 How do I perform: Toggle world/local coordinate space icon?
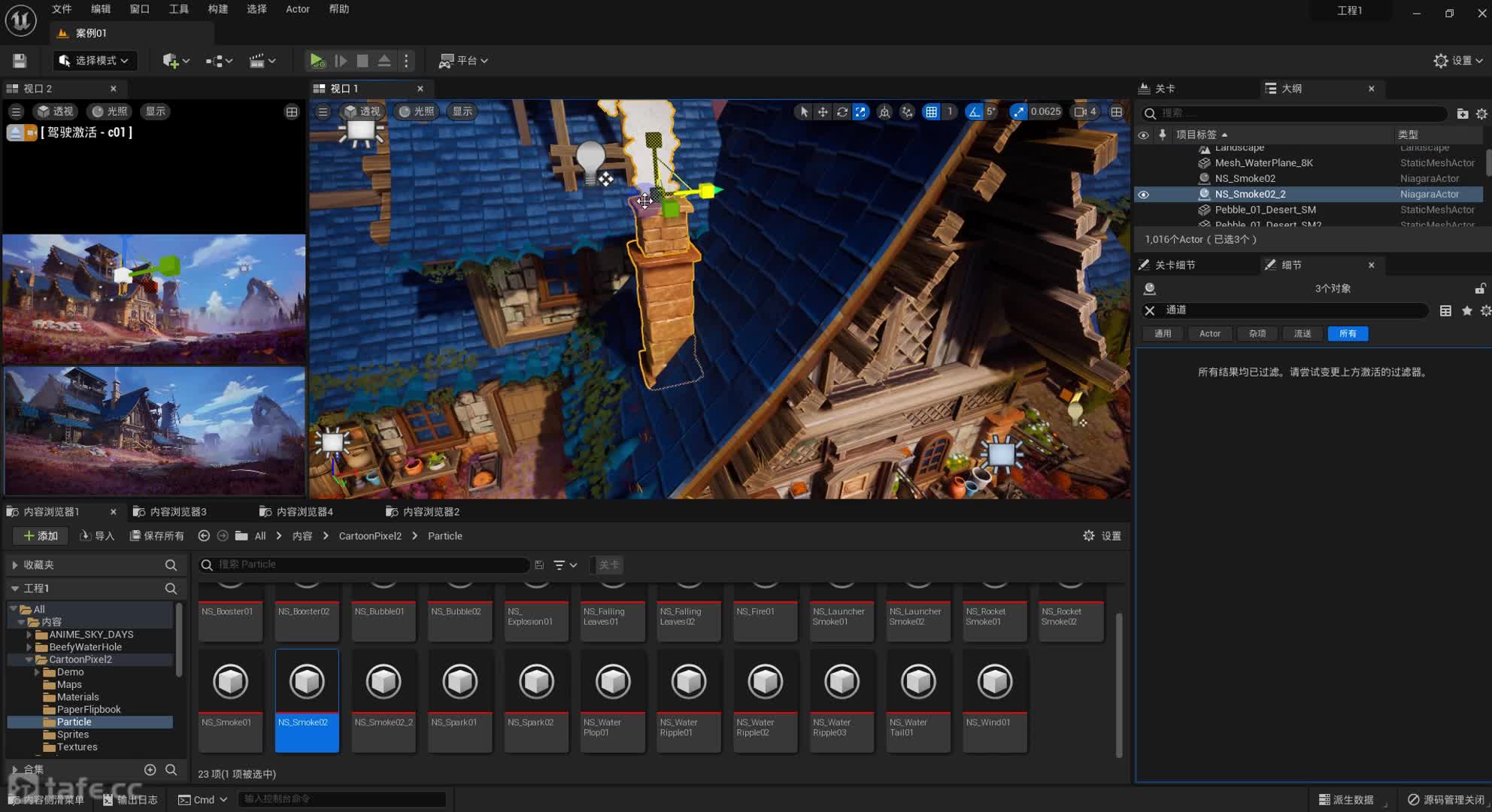click(885, 112)
